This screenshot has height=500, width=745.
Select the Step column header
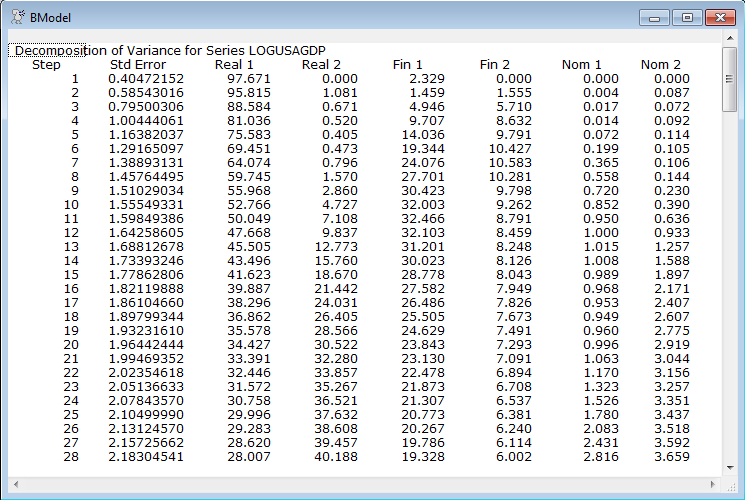pyautogui.click(x=46, y=65)
